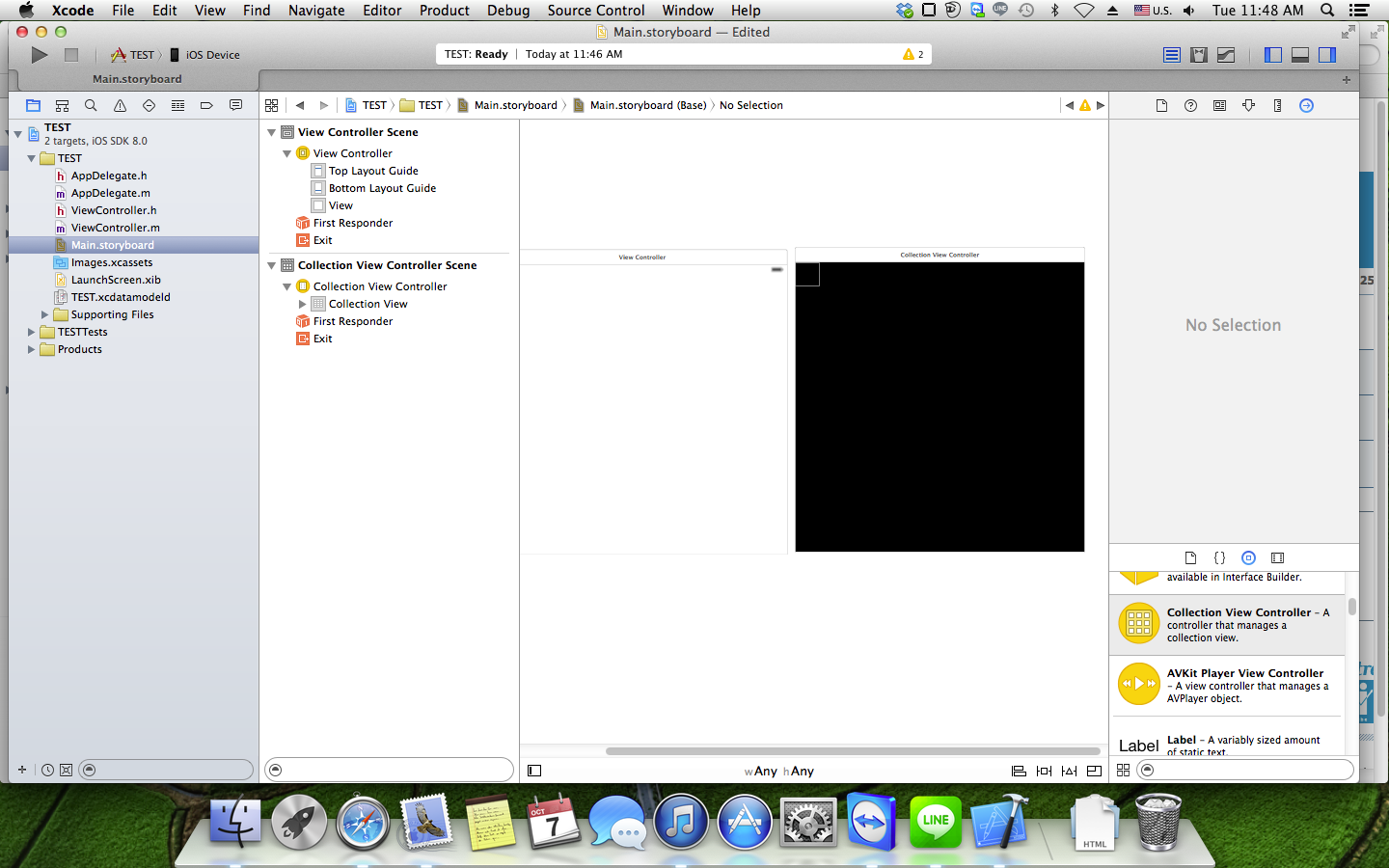Jump to the next issue arrow
This screenshot has width=1389, height=868.
(x=1101, y=105)
